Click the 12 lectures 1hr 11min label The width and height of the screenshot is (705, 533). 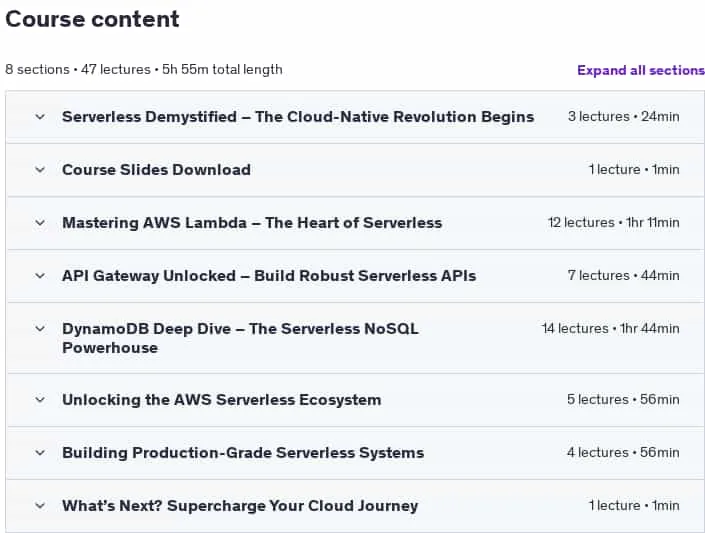[x=613, y=223]
